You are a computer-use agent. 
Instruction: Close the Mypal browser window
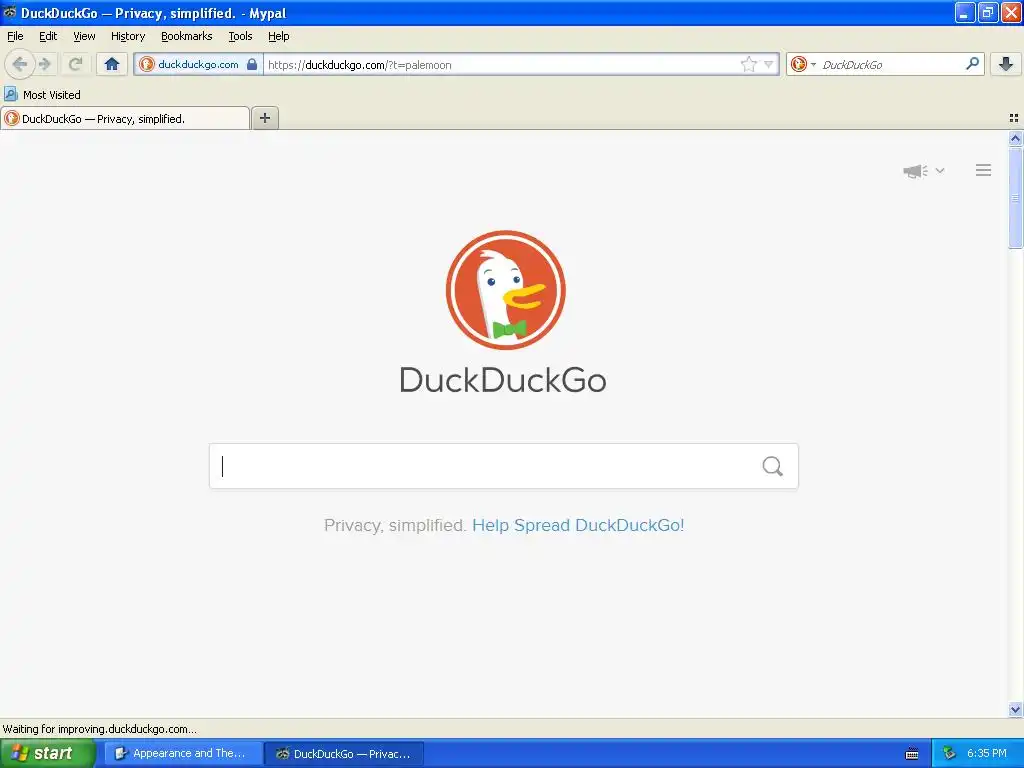1010,12
